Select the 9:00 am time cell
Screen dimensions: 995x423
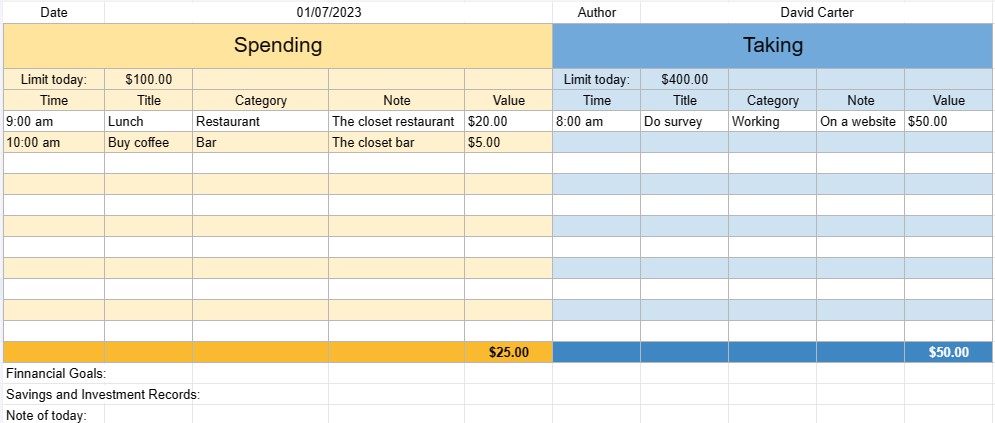(x=54, y=121)
